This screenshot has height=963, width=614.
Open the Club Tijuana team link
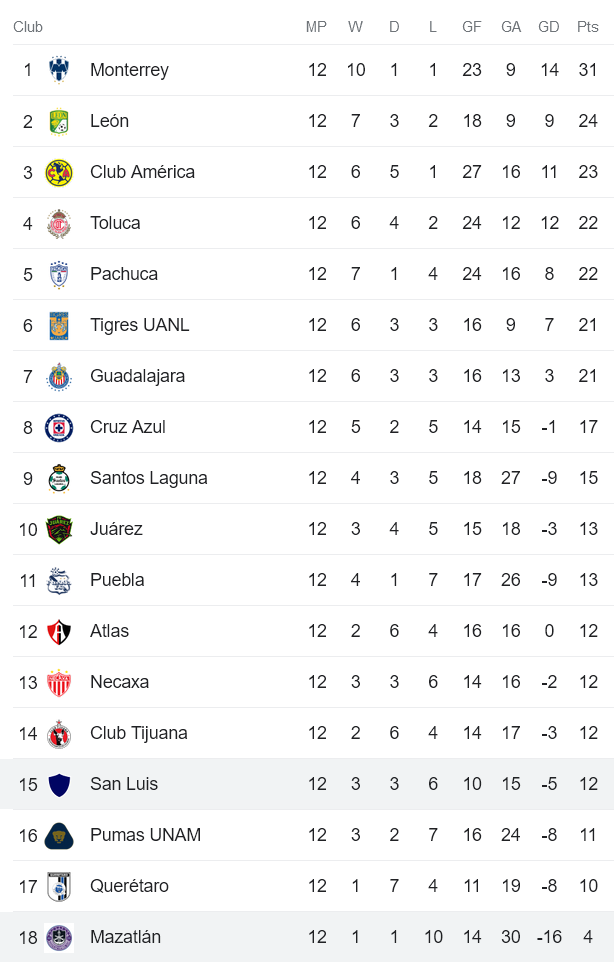click(x=138, y=733)
